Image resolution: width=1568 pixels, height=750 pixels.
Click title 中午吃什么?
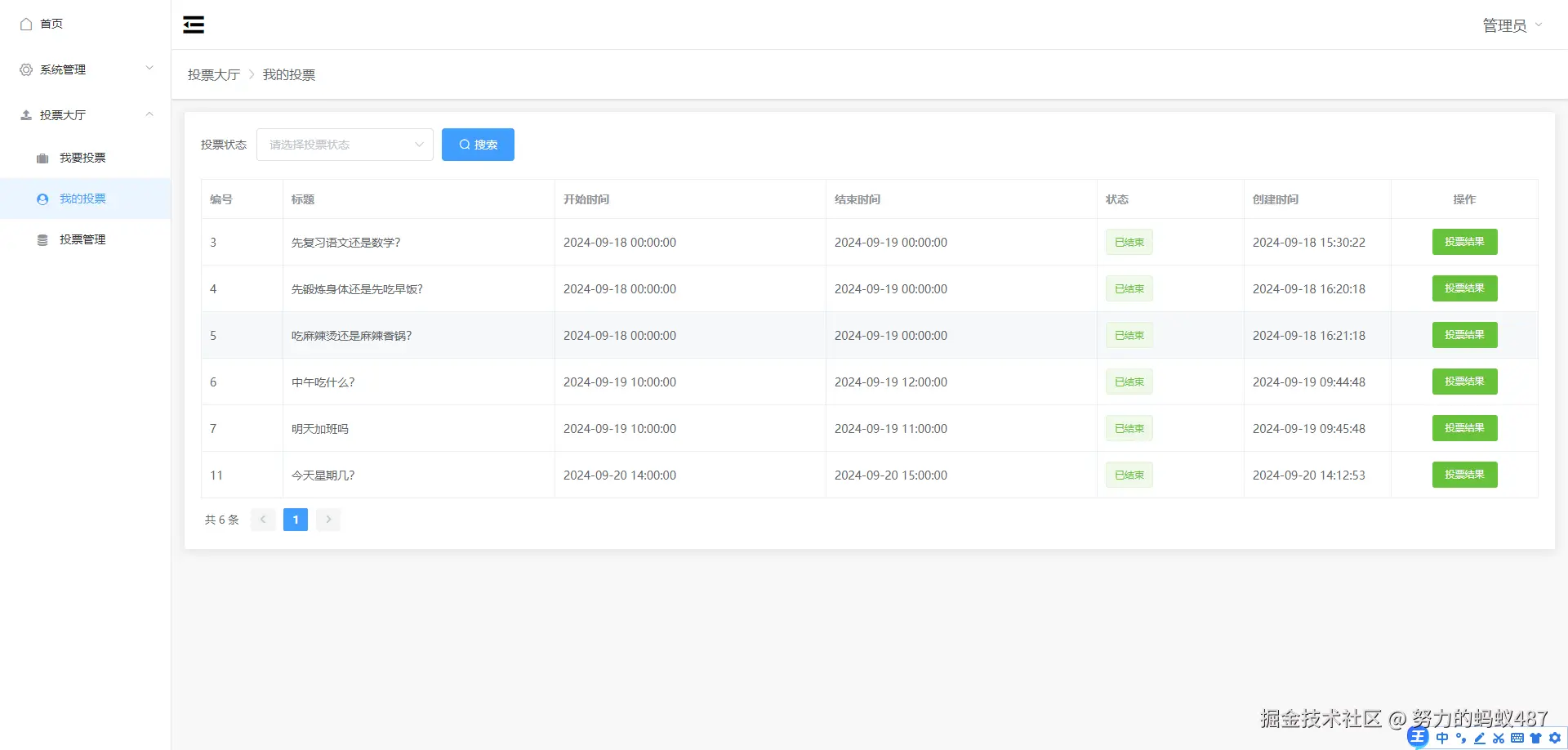point(323,382)
